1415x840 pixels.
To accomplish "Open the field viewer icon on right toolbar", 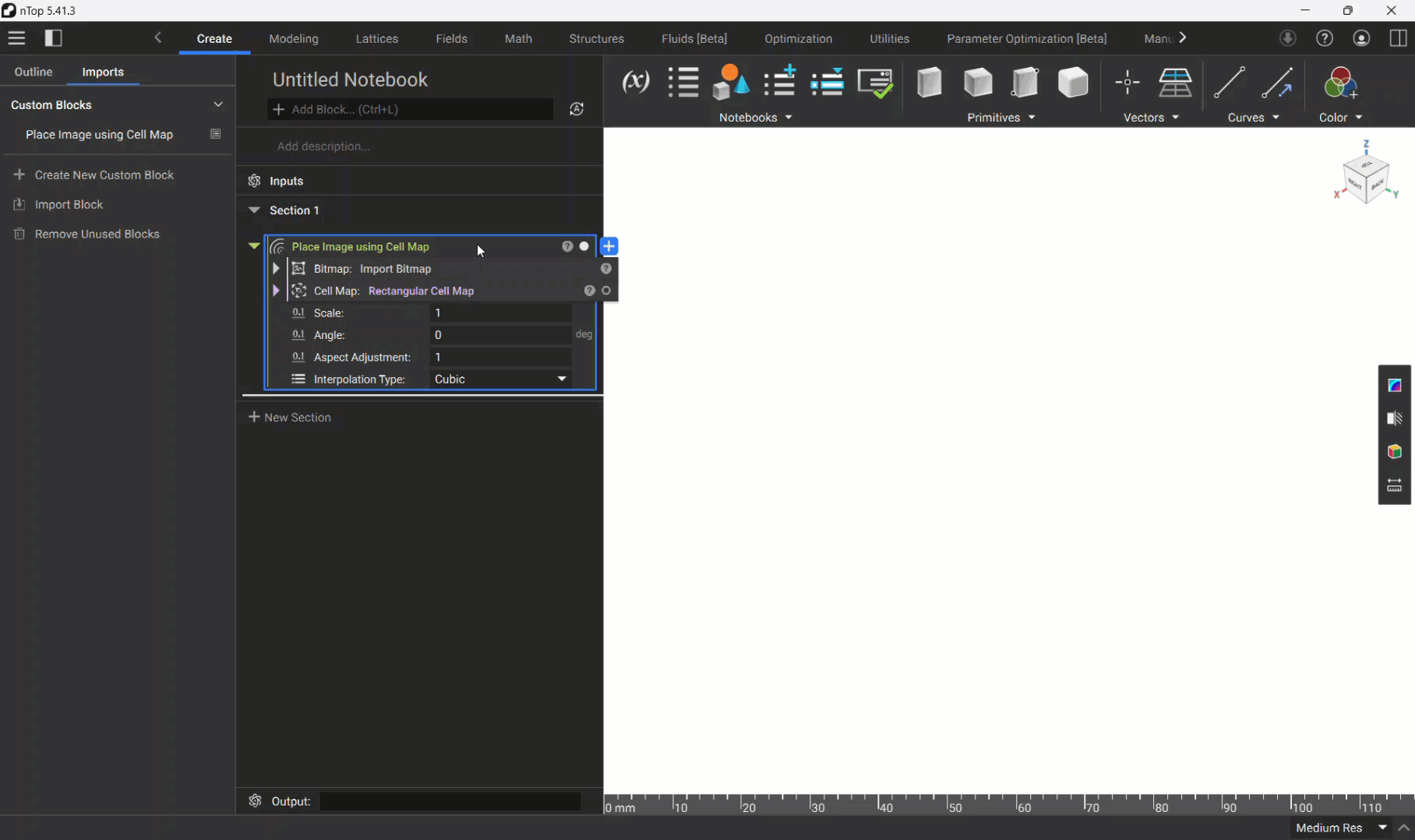I will [x=1395, y=385].
